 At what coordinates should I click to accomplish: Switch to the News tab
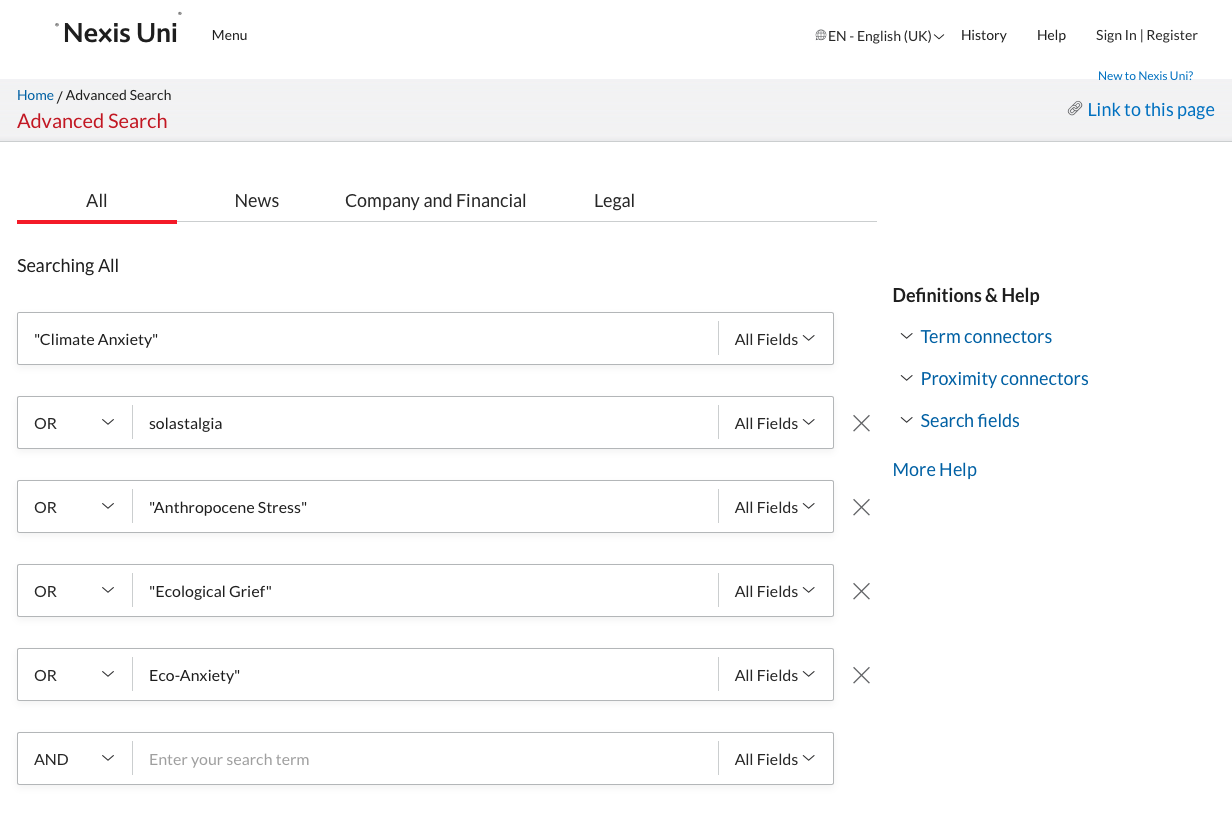(257, 201)
